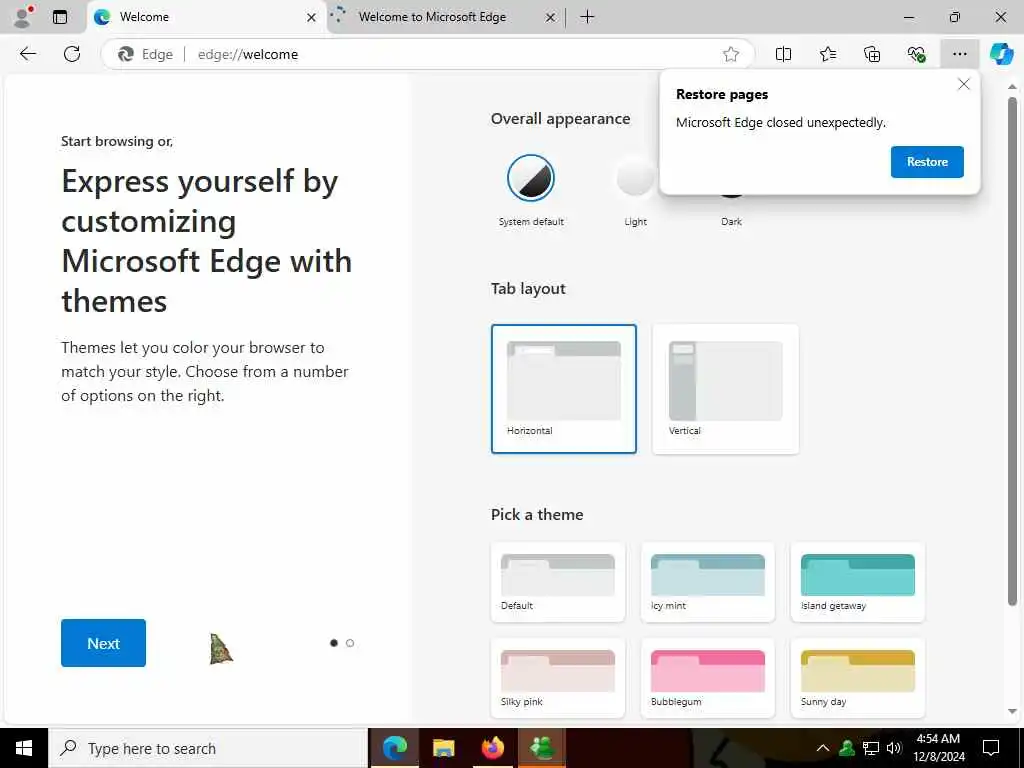The height and width of the screenshot is (768, 1024).
Task: Open Microsoft Edge from the taskbar
Action: tap(394, 748)
